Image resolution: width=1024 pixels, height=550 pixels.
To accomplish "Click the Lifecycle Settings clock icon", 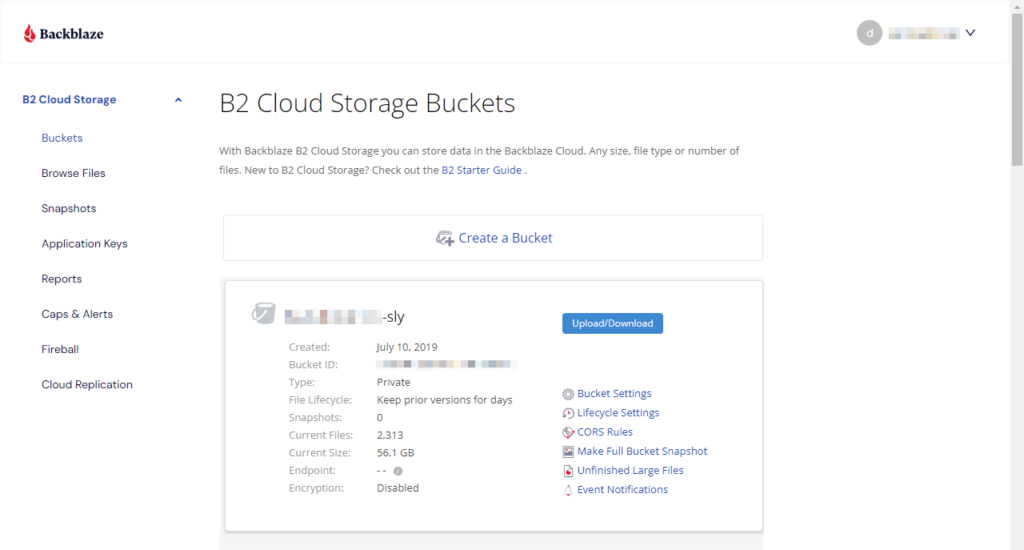I will coord(568,413).
